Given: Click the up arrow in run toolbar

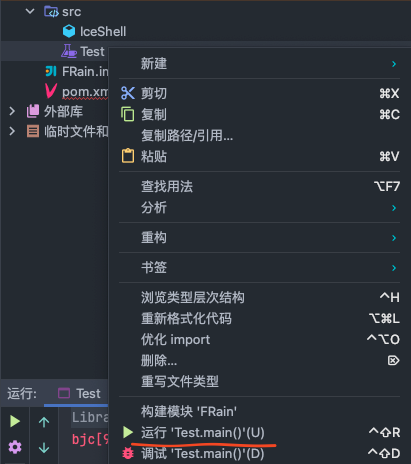Looking at the screenshot, I should pos(44,422).
